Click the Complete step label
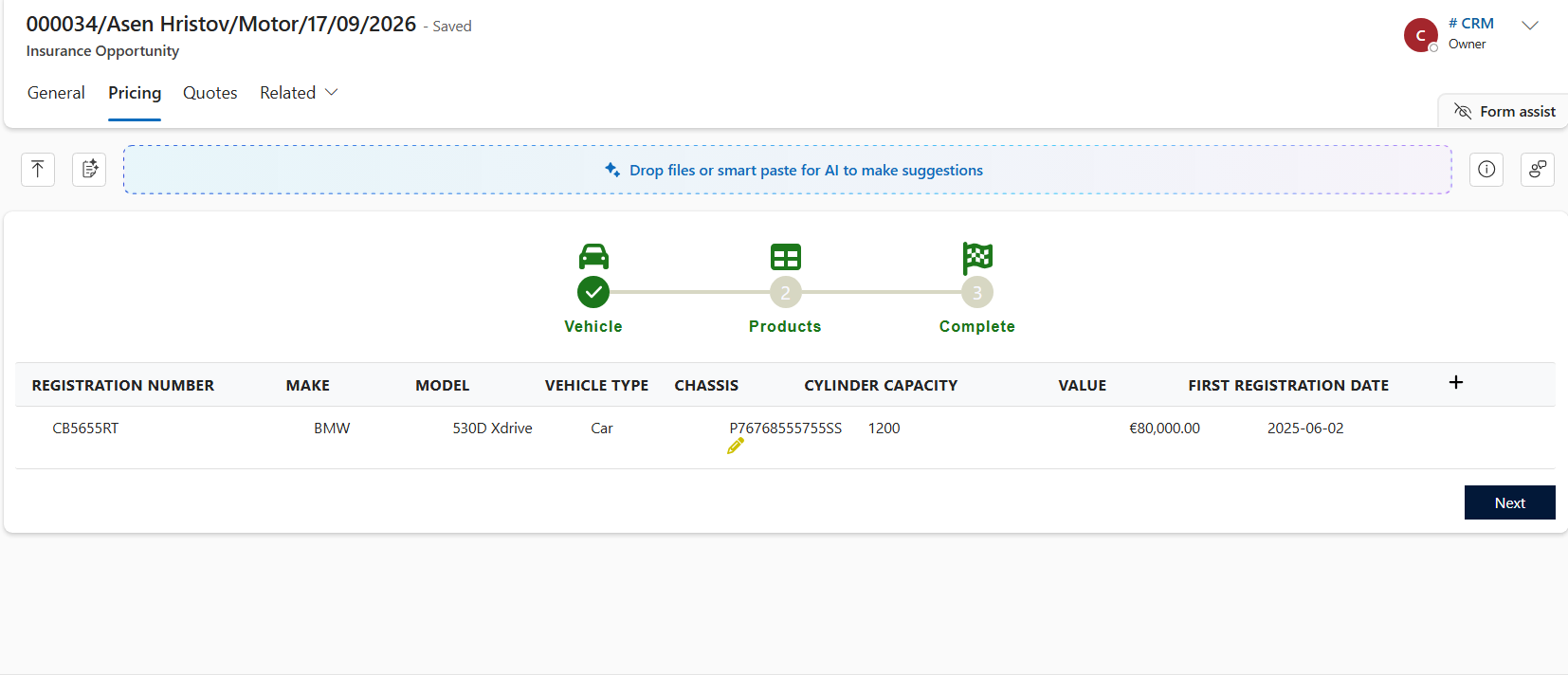Image resolution: width=1568 pixels, height=675 pixels. tap(977, 326)
